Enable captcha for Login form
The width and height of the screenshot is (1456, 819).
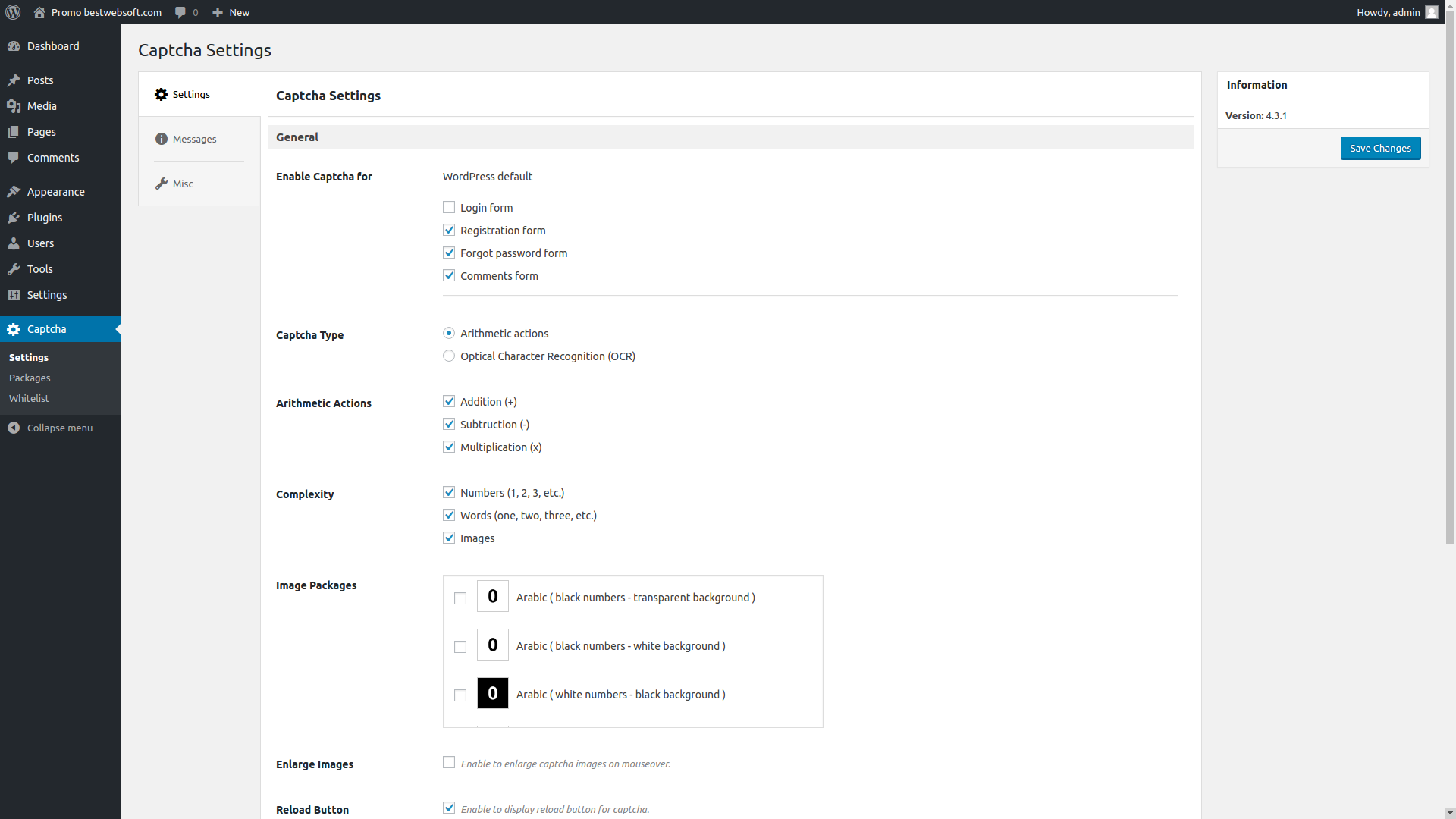pos(449,208)
